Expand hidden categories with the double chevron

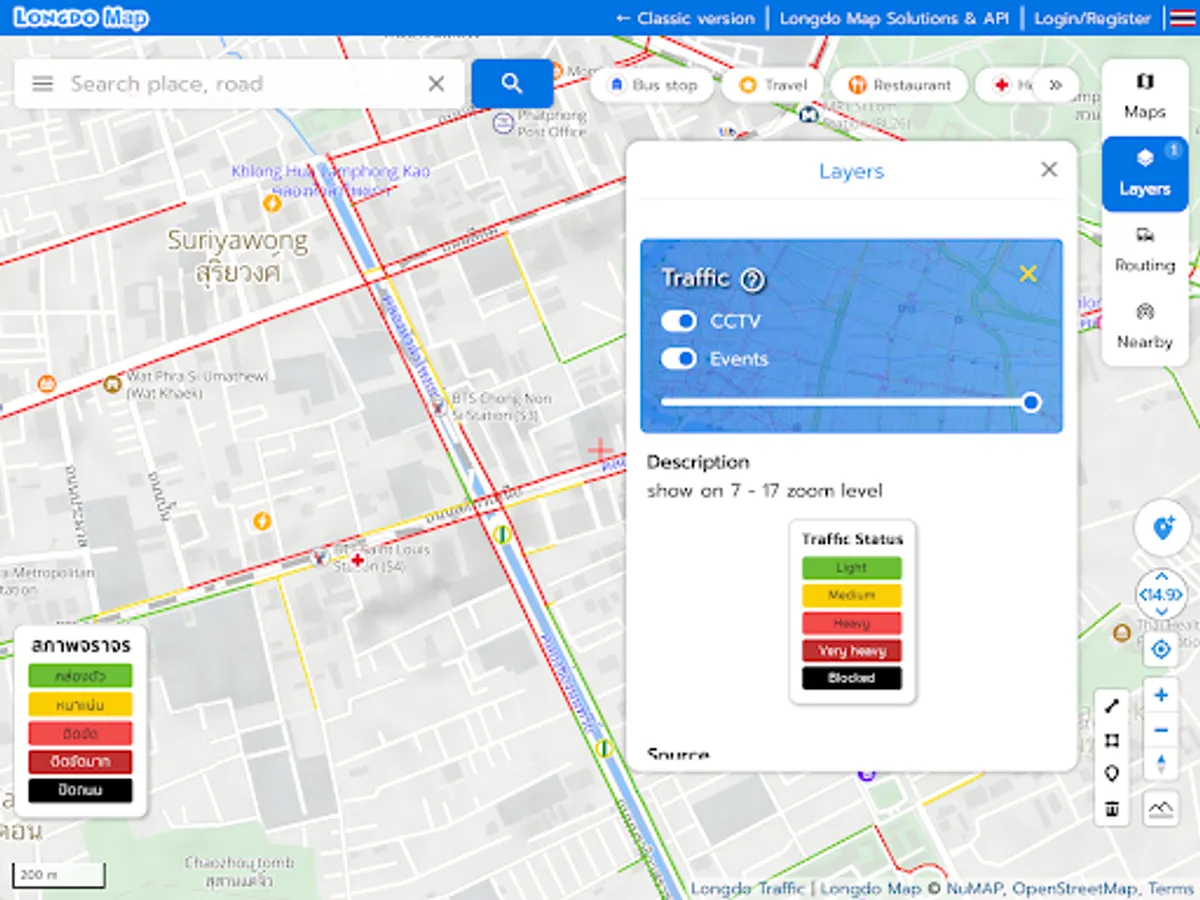1056,85
